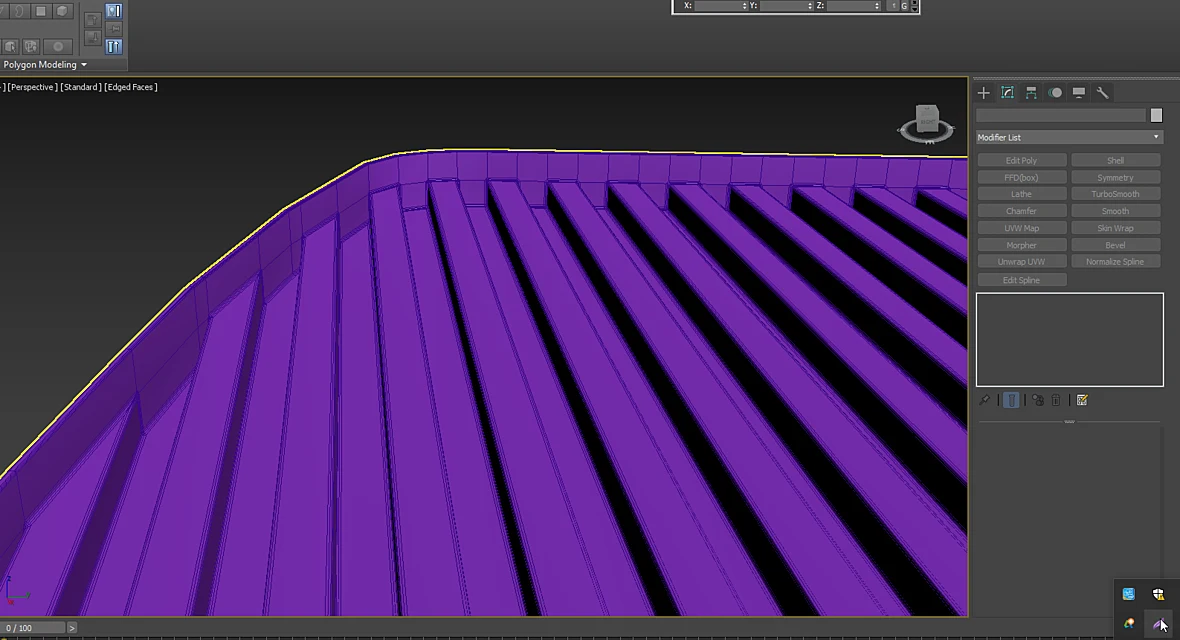The image size is (1180, 640).
Task: Click the ViewCube navigation widget
Action: click(x=926, y=124)
